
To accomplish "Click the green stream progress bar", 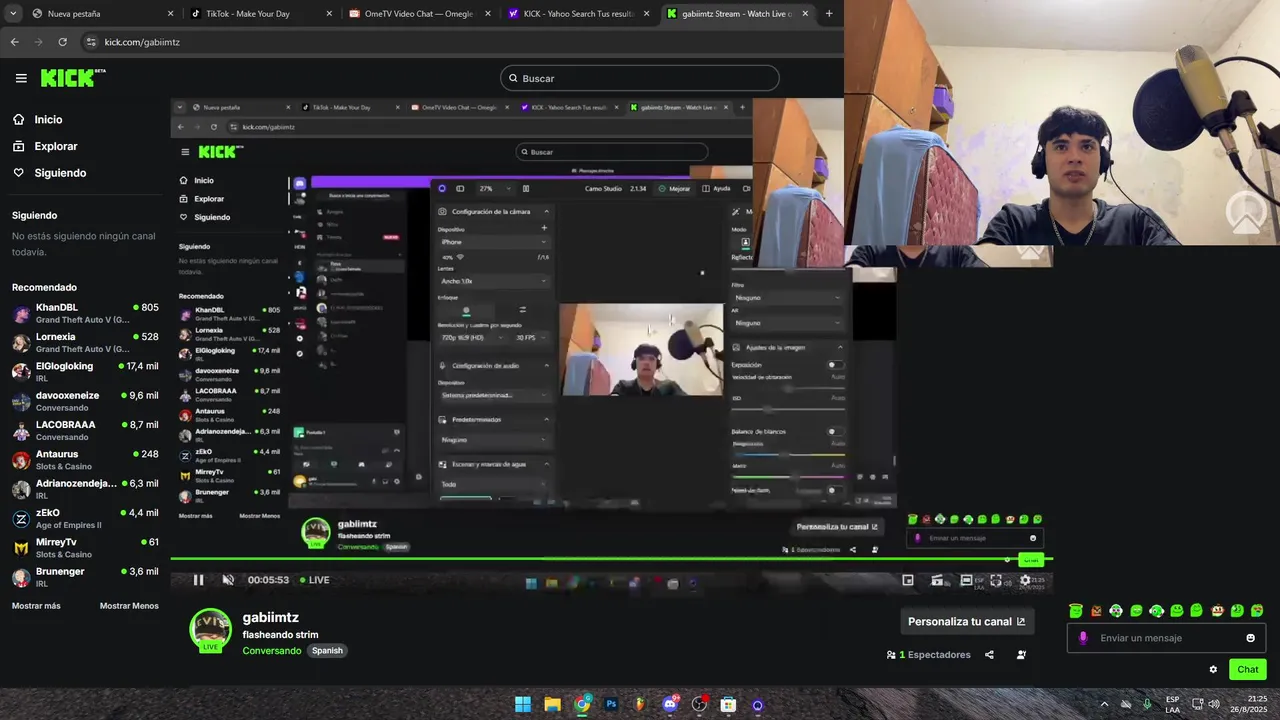I will [x=611, y=559].
